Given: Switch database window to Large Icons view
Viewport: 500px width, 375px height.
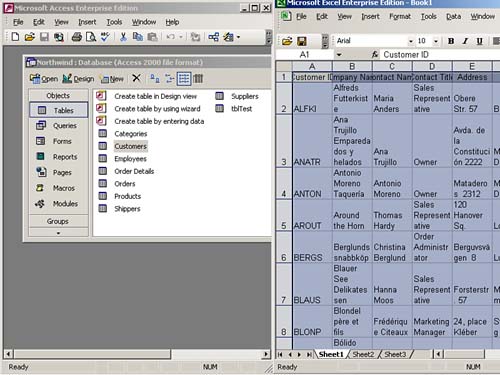Looking at the screenshot, I should (x=155, y=79).
